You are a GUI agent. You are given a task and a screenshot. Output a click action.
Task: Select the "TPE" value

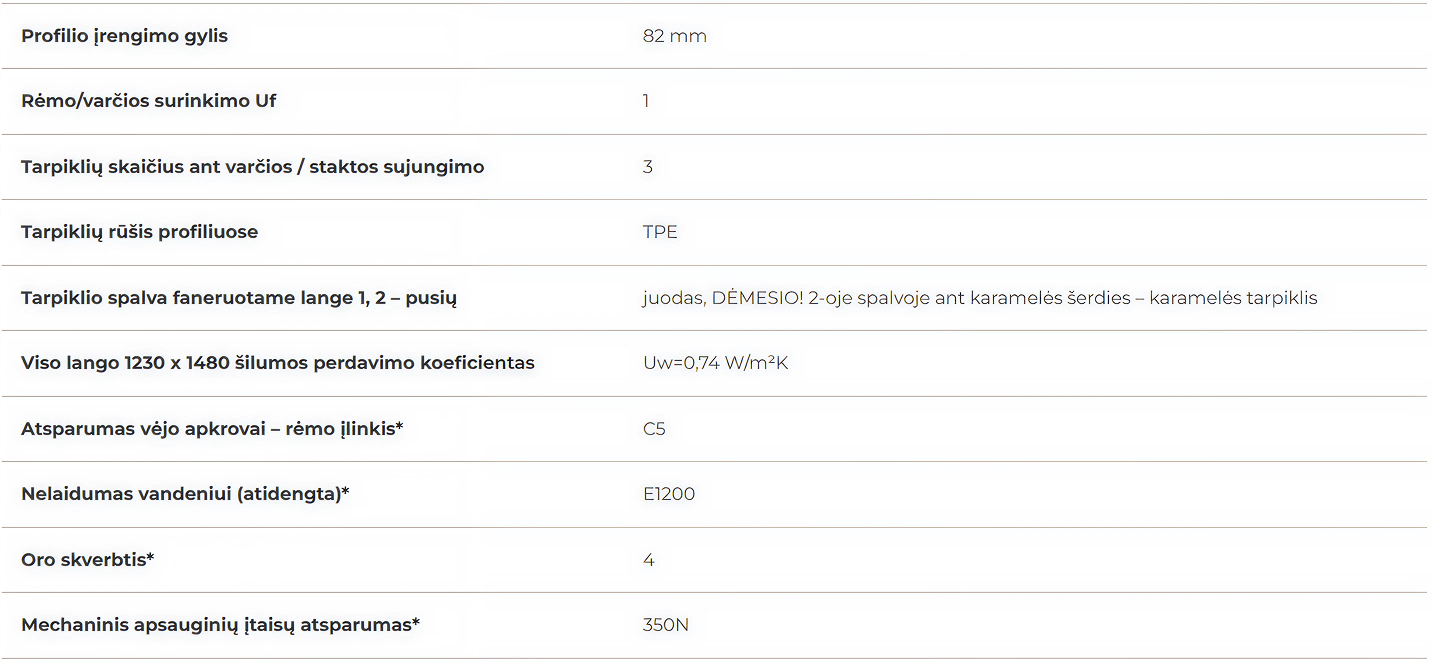pyautogui.click(x=660, y=232)
